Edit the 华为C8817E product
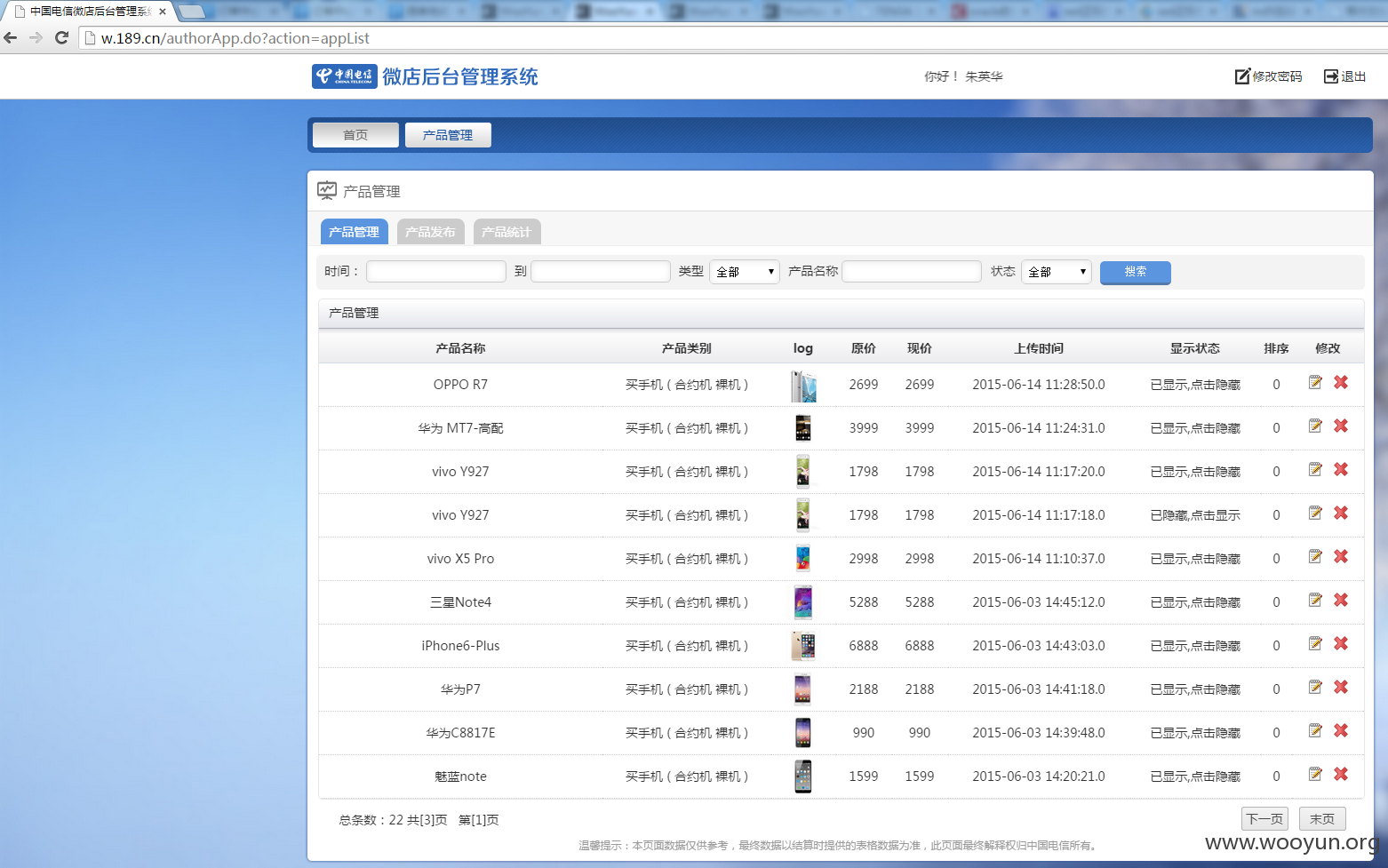1388x868 pixels. (1315, 731)
